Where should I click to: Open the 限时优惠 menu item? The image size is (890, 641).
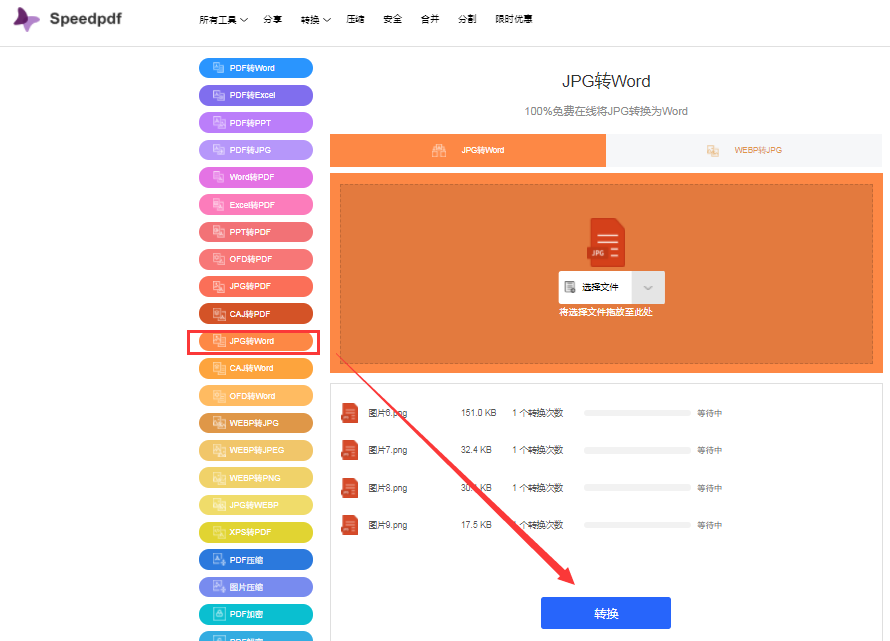click(514, 19)
